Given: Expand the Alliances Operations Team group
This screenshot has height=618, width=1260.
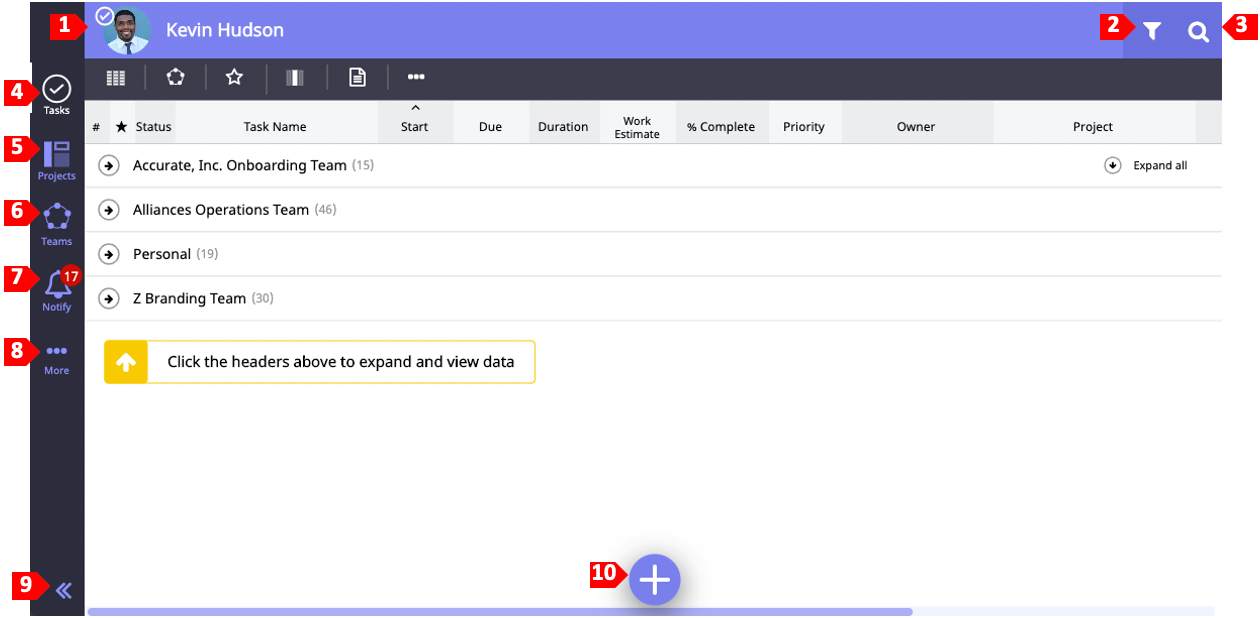Looking at the screenshot, I should pyautogui.click(x=110, y=210).
